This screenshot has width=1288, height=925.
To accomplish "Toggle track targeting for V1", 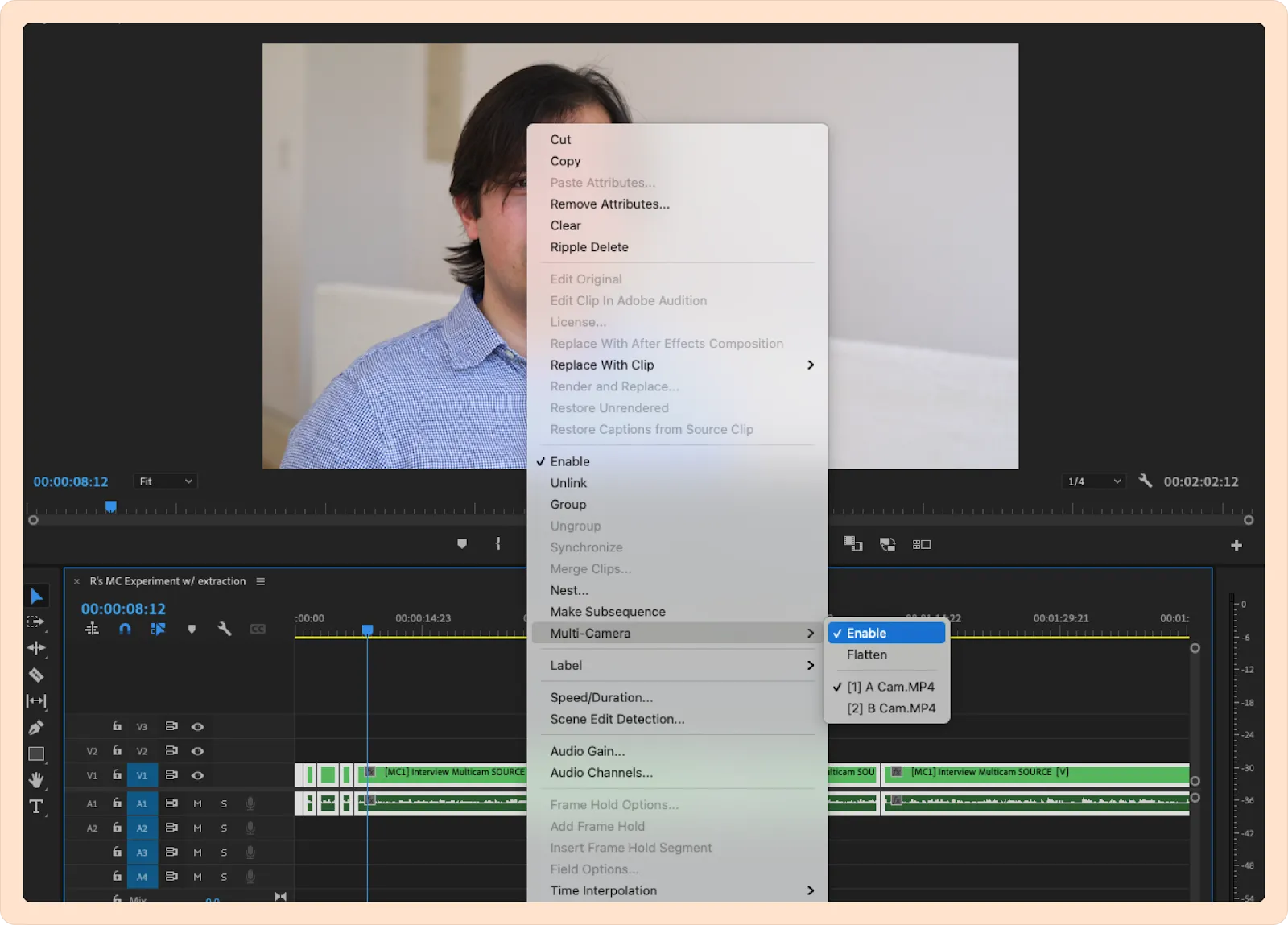I will point(142,775).
